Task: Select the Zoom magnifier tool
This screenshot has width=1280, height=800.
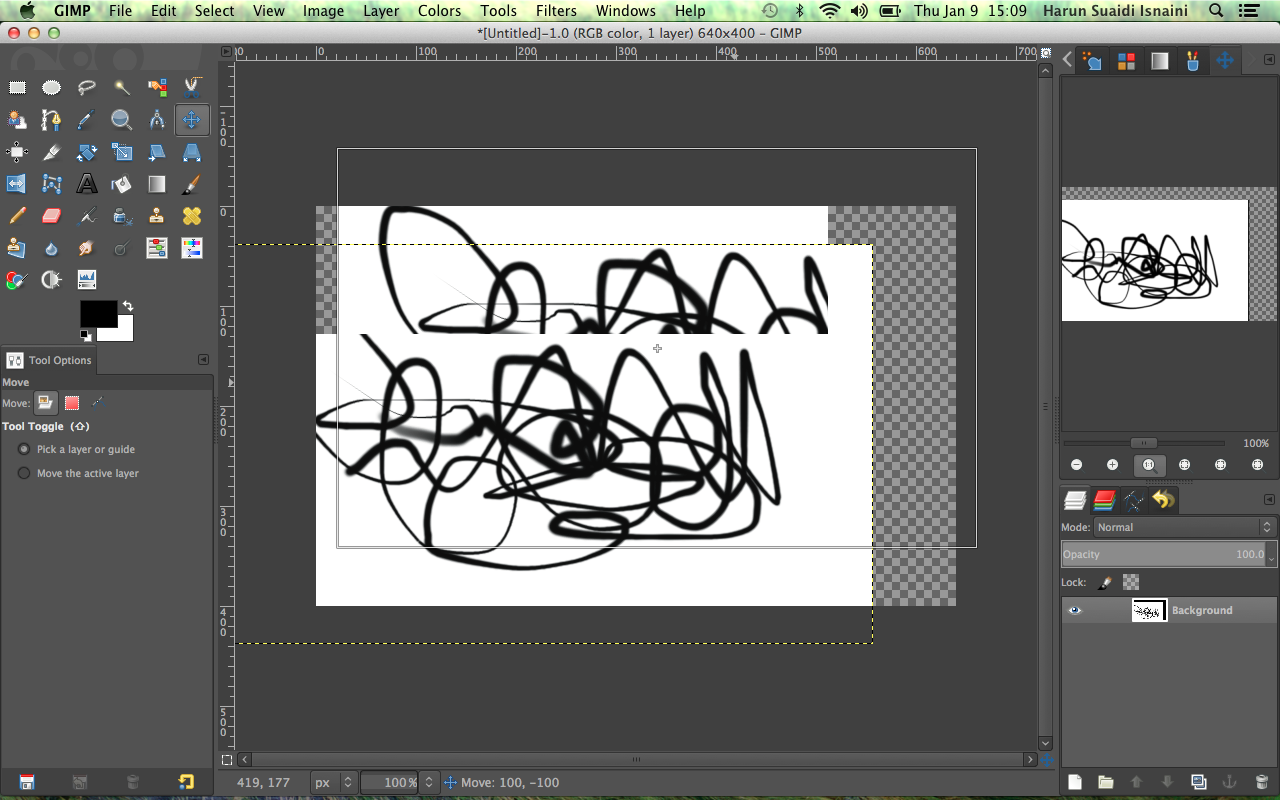Action: point(122,120)
